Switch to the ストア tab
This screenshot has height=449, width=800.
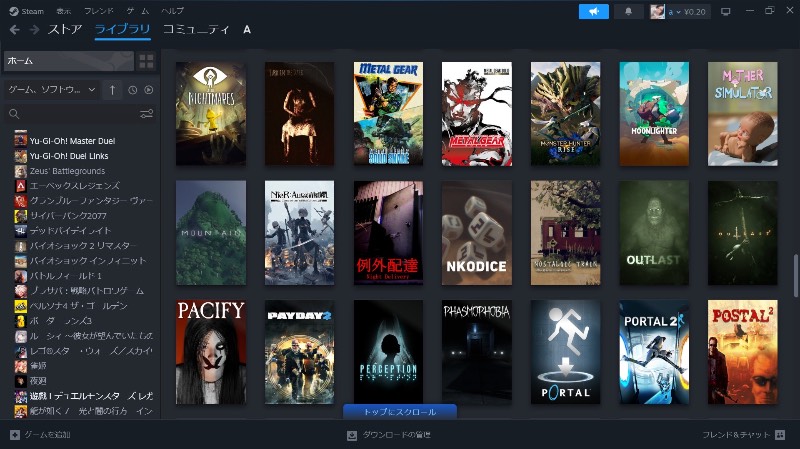[x=65, y=30]
